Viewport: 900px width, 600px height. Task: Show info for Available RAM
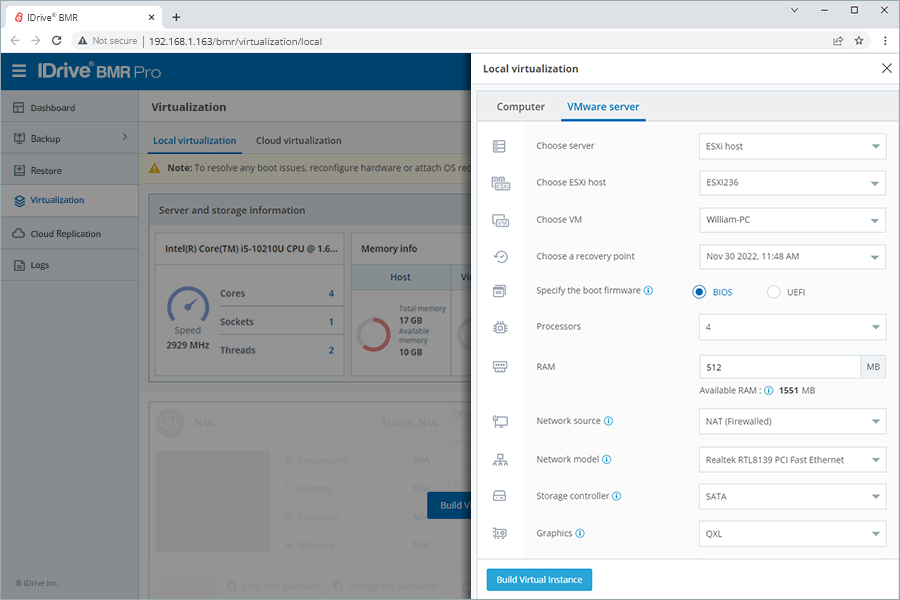click(x=769, y=390)
